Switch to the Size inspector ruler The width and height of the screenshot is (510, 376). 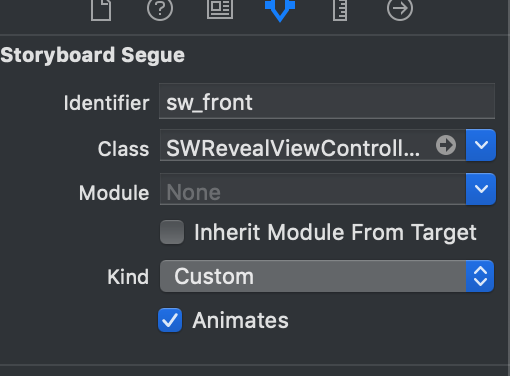click(340, 9)
